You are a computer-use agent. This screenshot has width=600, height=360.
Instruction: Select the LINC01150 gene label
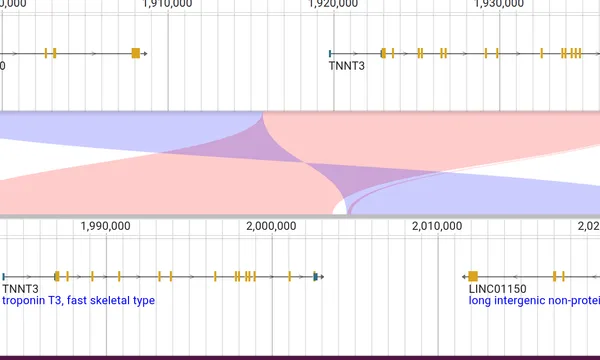(x=497, y=289)
